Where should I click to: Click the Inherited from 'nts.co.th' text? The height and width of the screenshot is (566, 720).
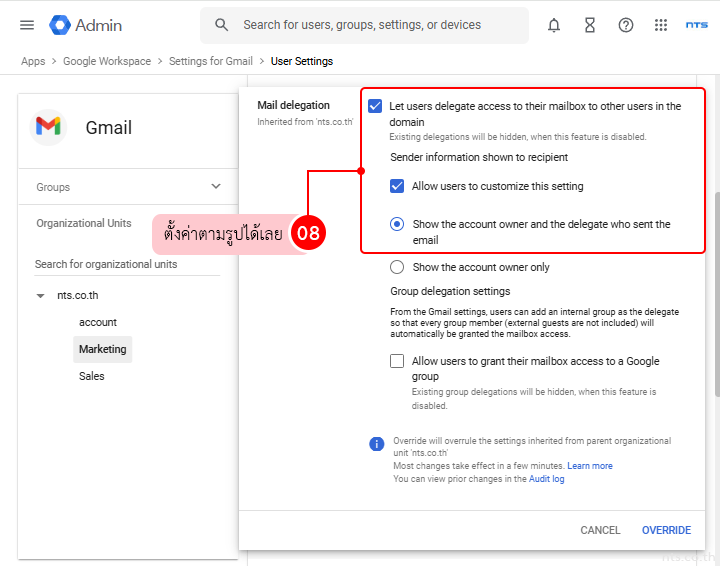(305, 122)
